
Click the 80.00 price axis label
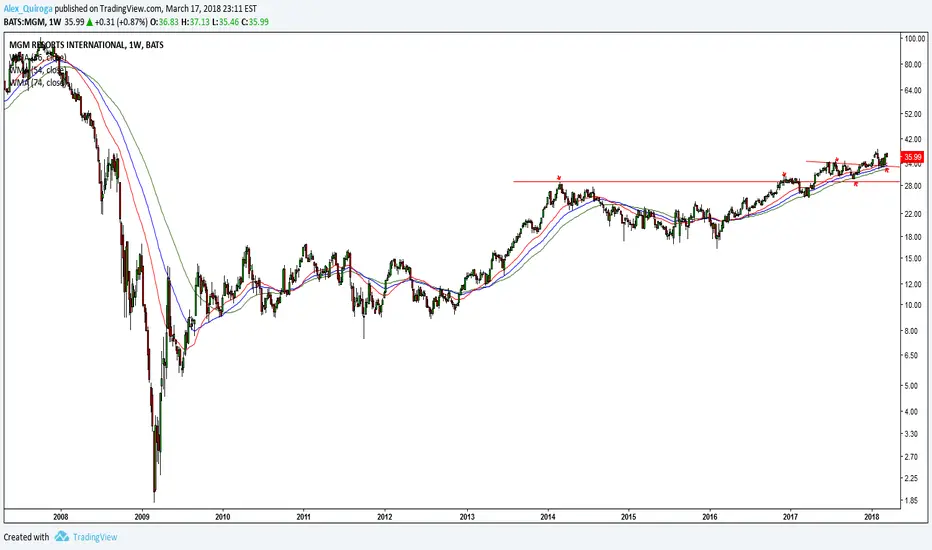(912, 64)
